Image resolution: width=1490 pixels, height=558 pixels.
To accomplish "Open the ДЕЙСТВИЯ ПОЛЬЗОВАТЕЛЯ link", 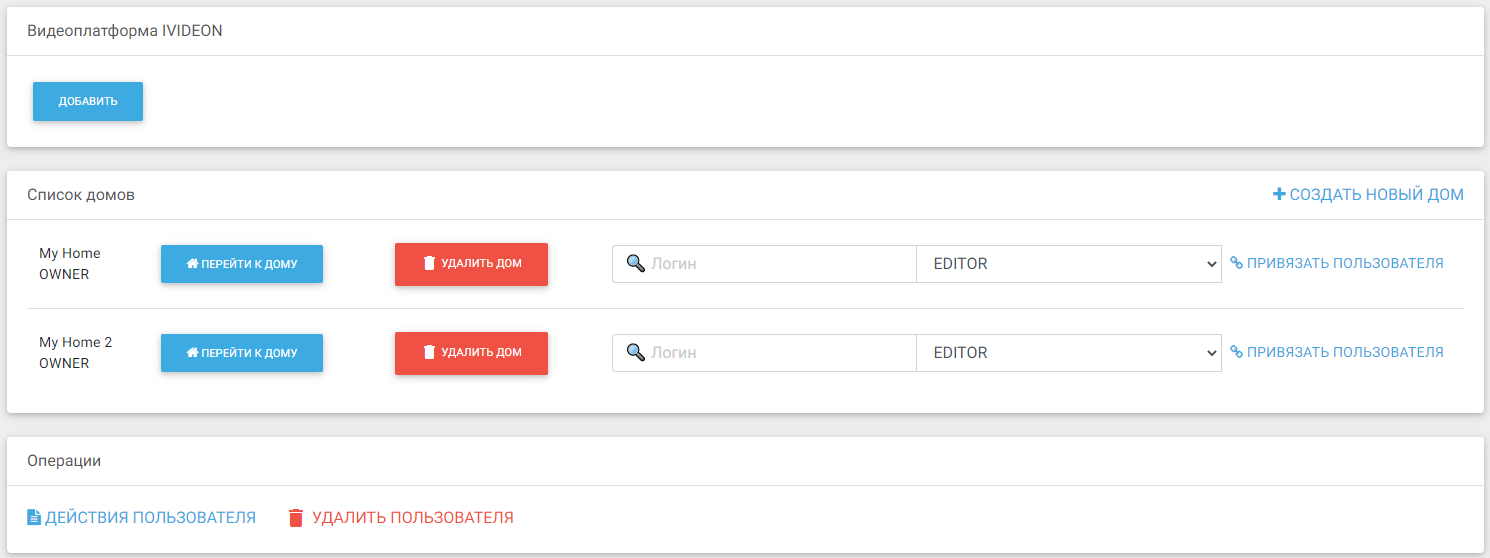I will coord(150,518).
